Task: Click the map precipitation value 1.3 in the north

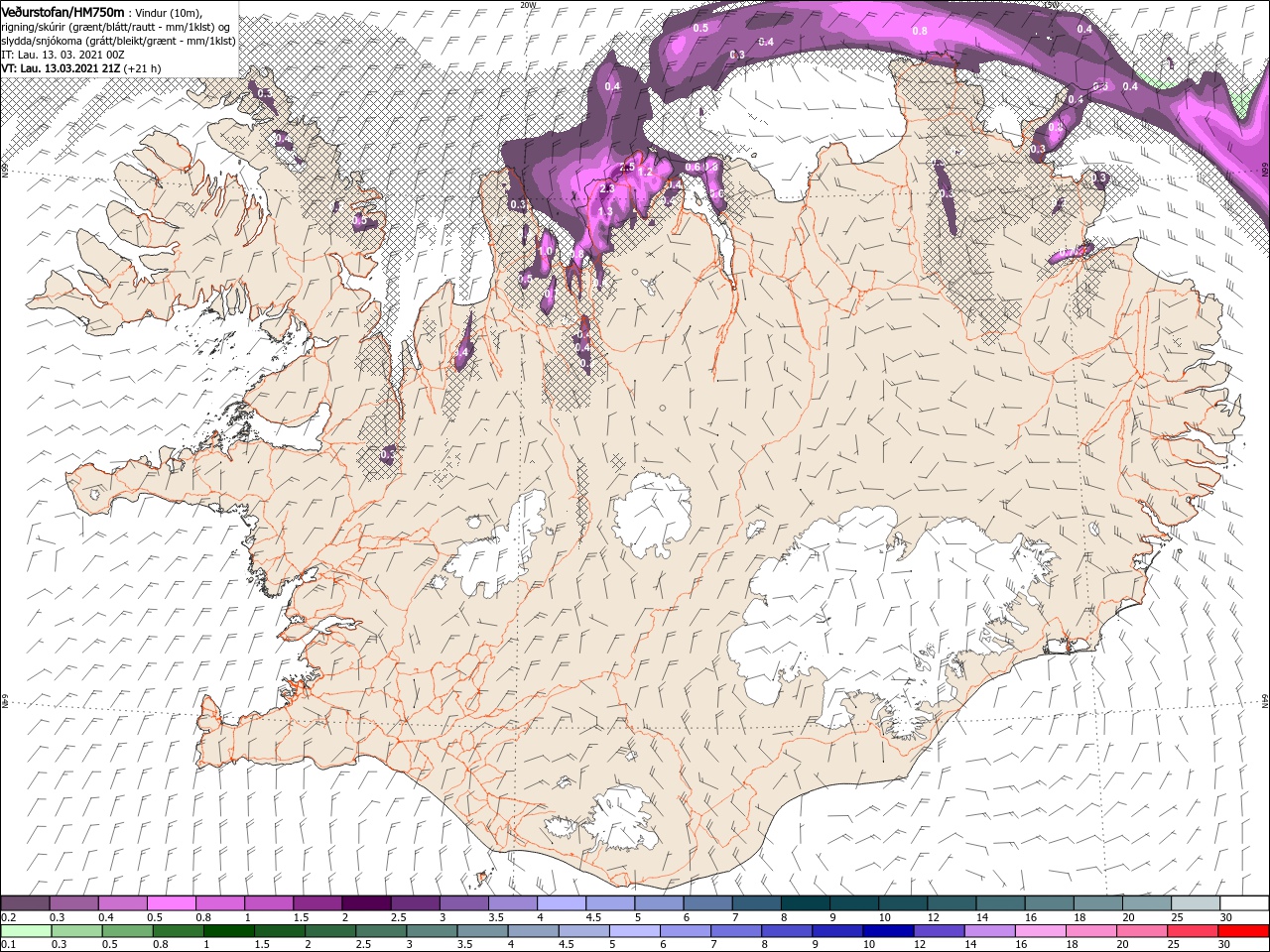Action: pos(605,211)
